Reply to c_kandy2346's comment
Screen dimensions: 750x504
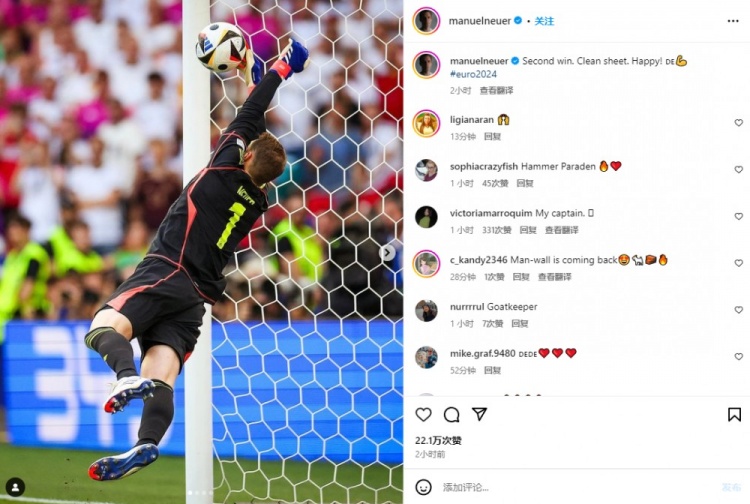tap(521, 277)
